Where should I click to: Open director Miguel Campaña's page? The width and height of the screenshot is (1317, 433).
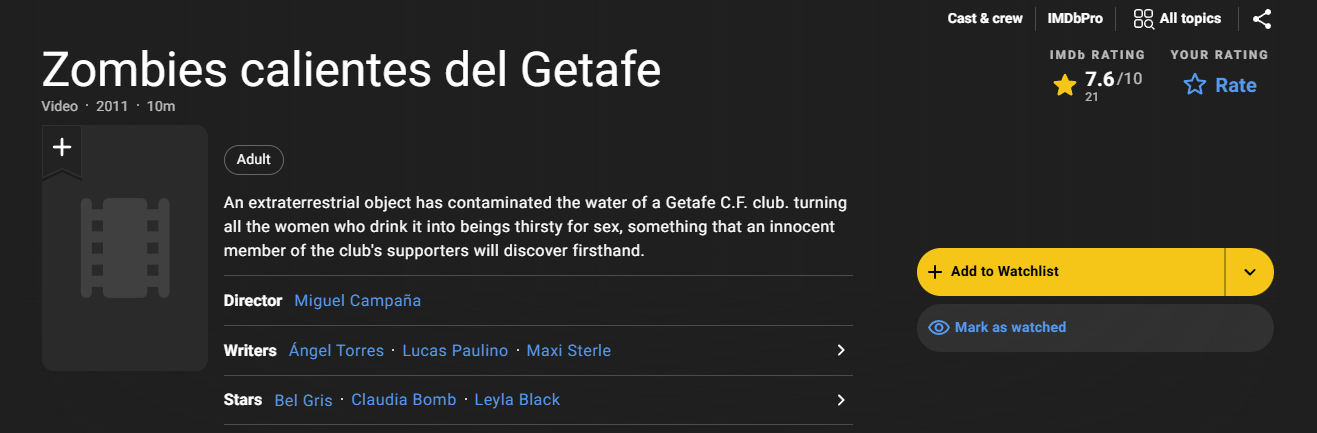[x=358, y=301]
